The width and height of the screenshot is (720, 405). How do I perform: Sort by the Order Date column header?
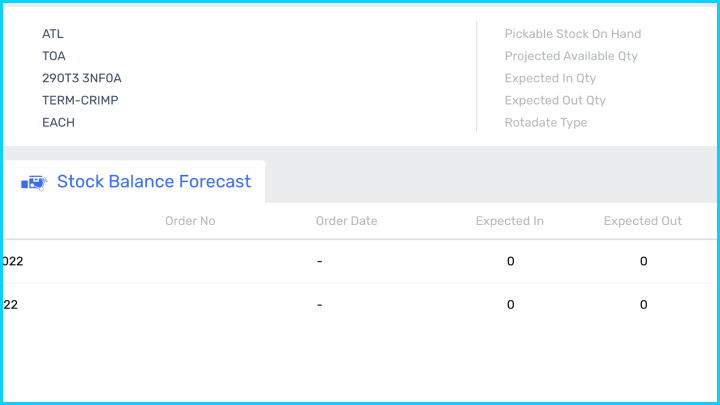[346, 221]
